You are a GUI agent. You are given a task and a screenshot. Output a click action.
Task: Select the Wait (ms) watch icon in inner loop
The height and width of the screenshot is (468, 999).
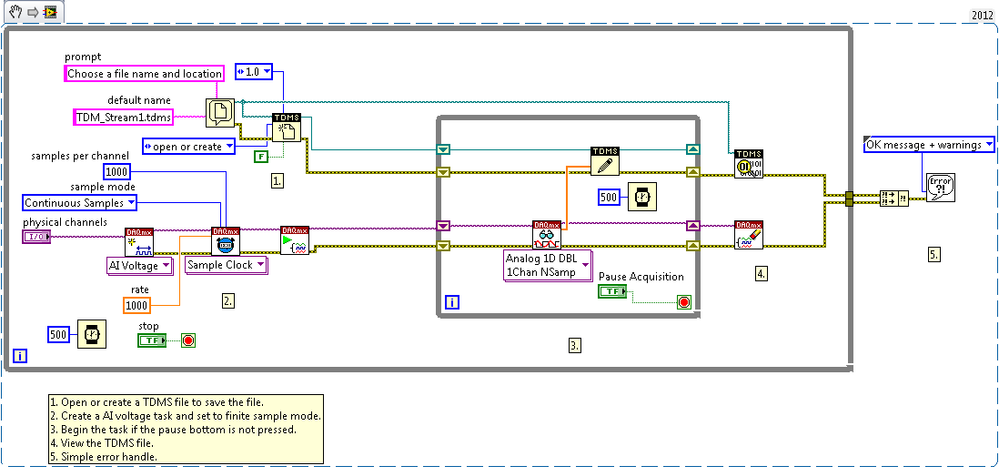(x=643, y=197)
